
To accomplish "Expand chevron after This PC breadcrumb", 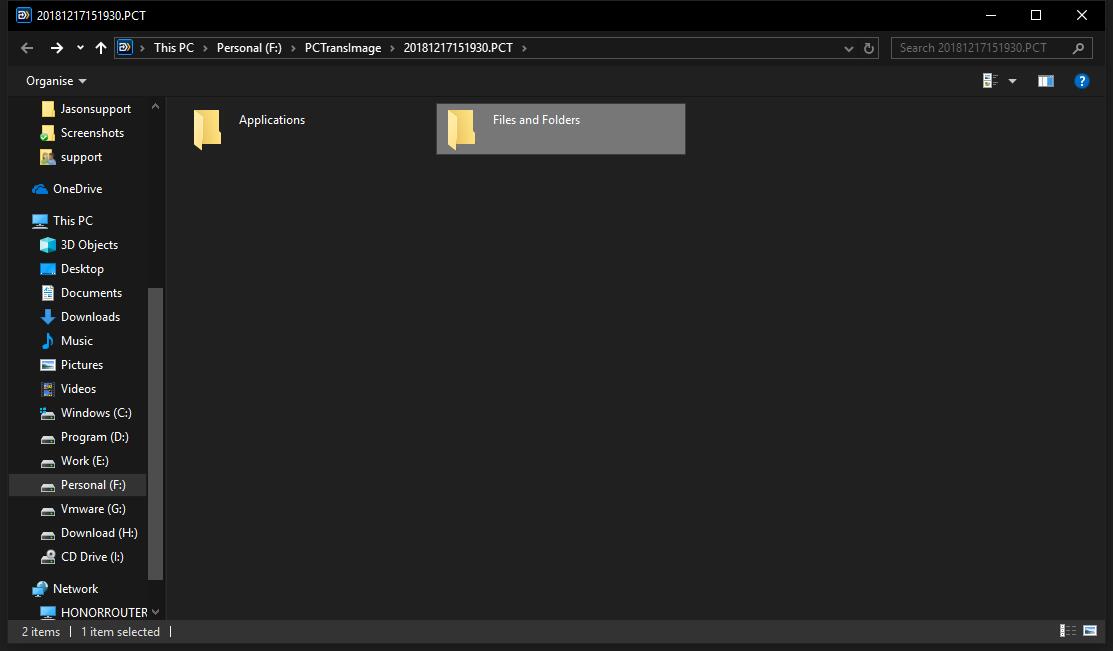I will pos(205,48).
